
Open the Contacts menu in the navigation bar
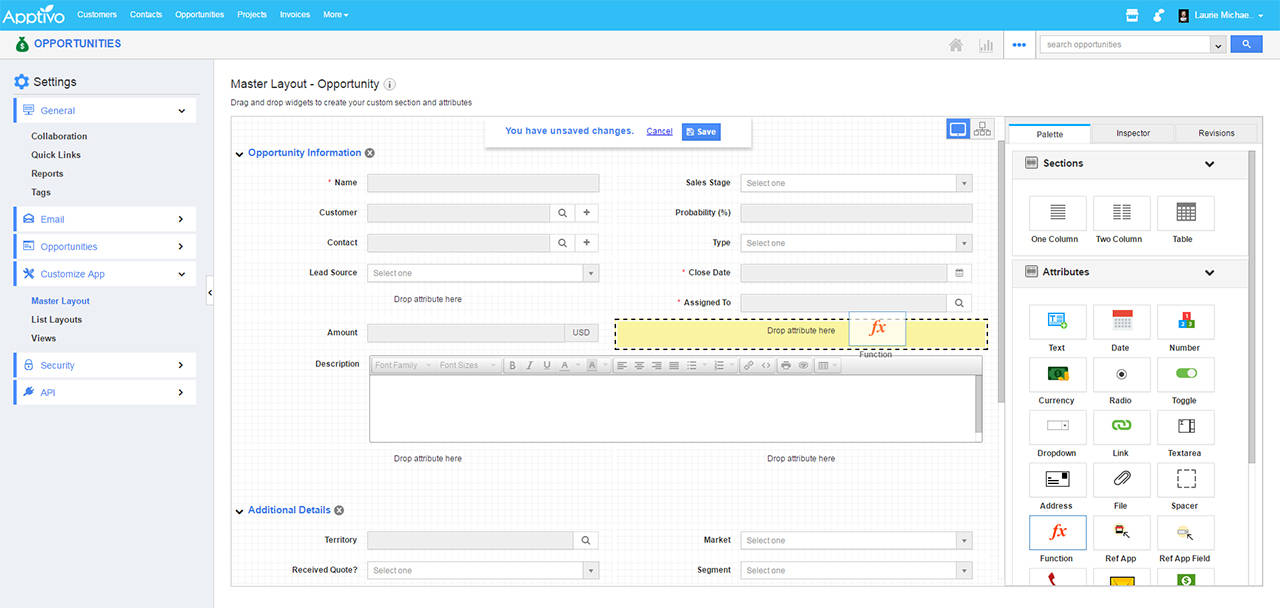(146, 14)
